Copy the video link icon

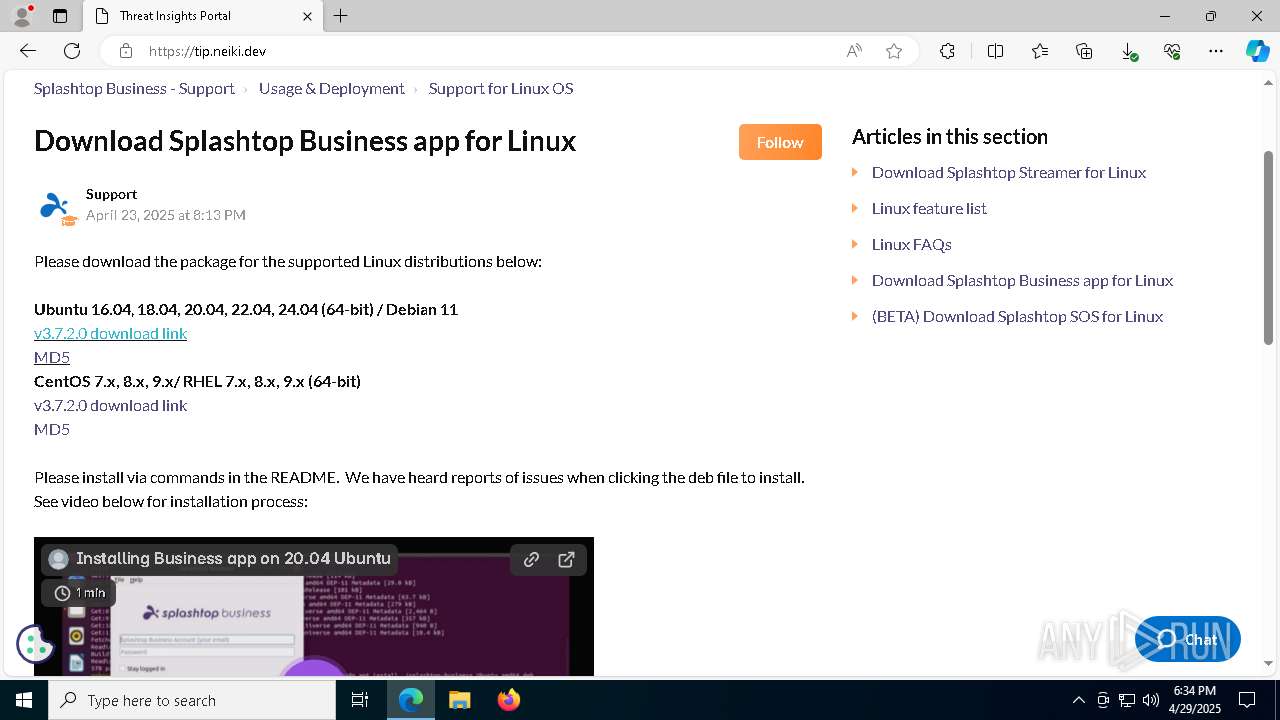click(x=531, y=560)
